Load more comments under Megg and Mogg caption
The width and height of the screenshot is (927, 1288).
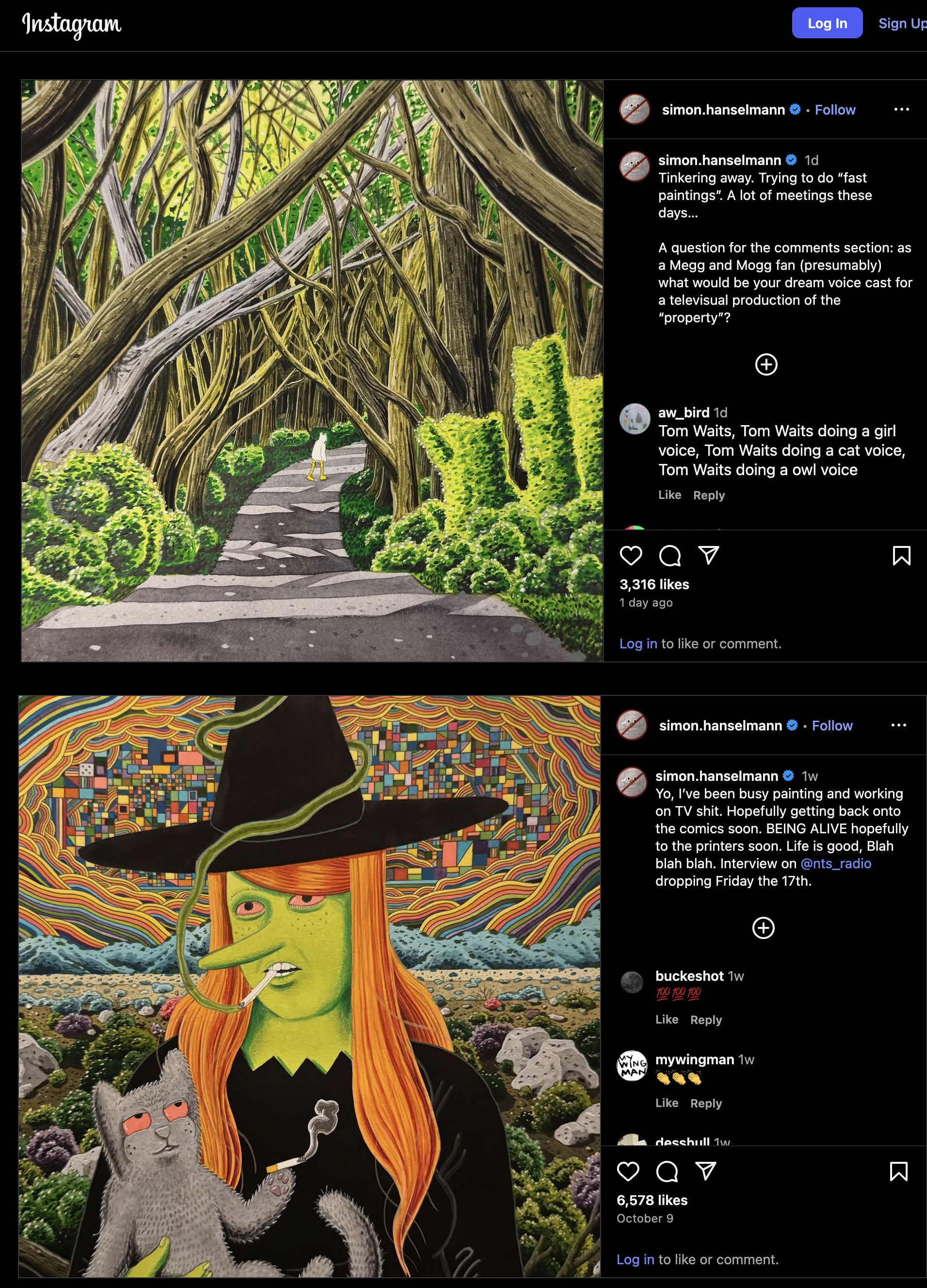point(766,364)
